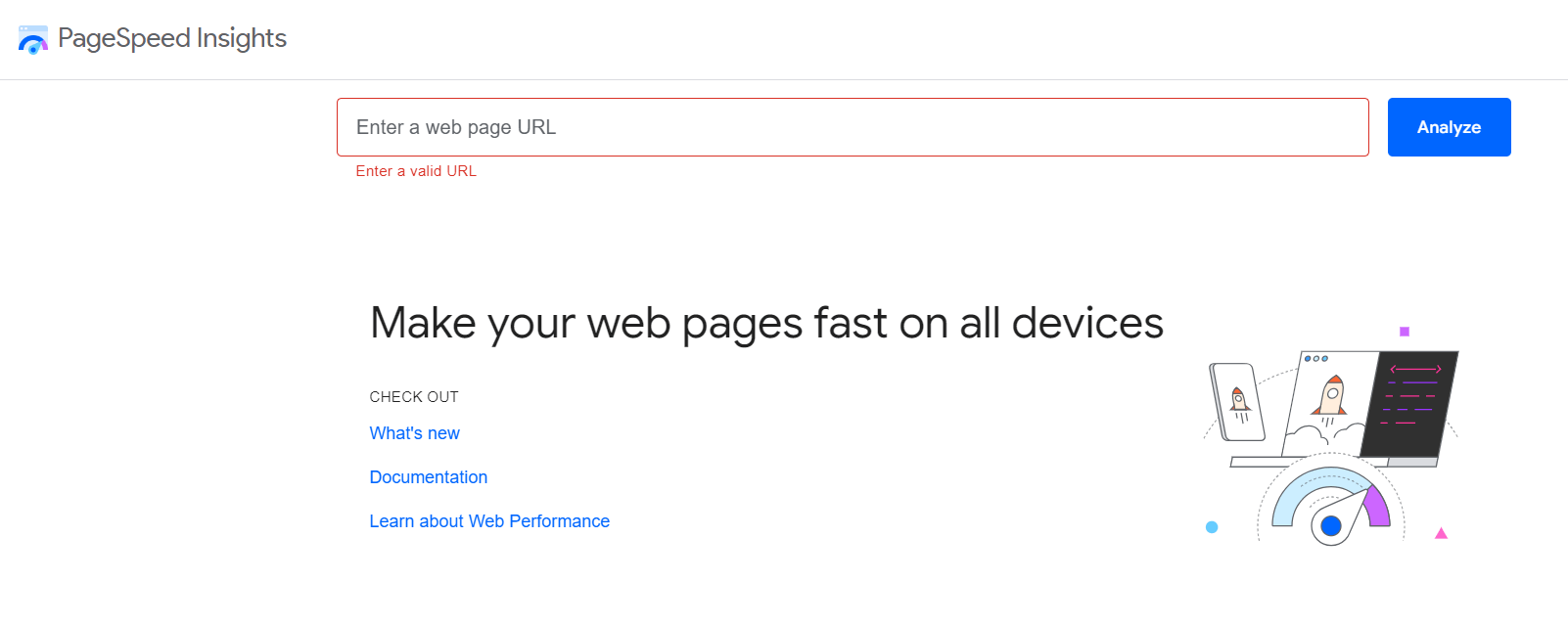Screen dimensions: 1568x627
Task: Click the small purple square decoration
Action: (x=1405, y=332)
